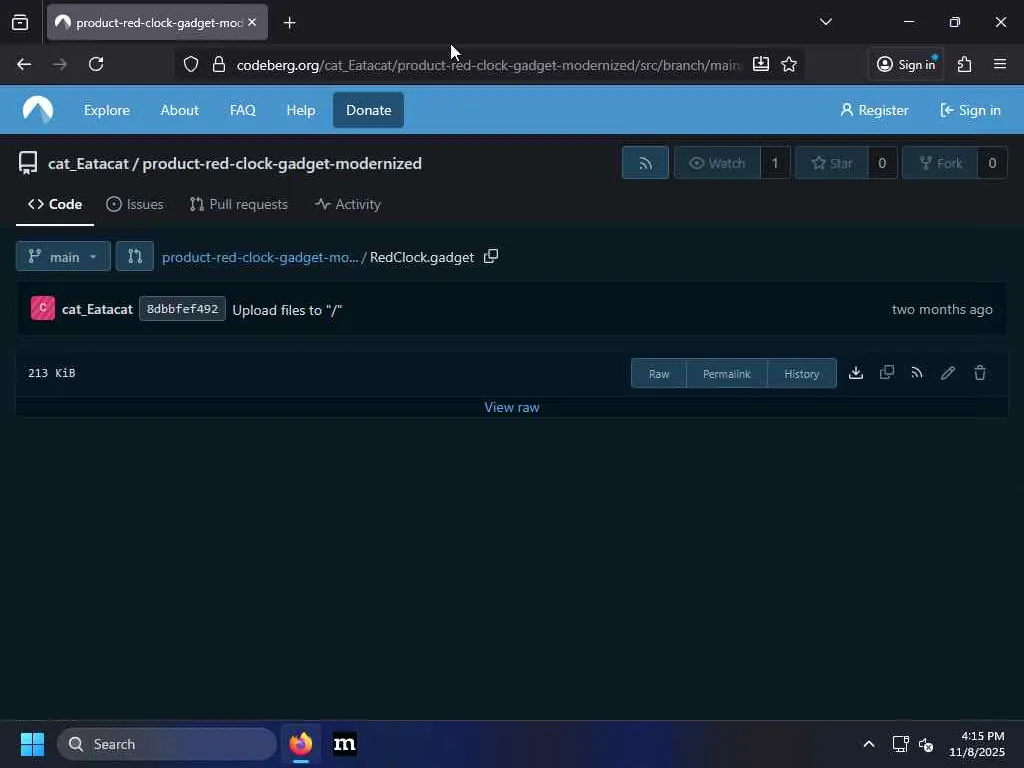This screenshot has height=768, width=1024.
Task: Open the product-red-clock-gadget-modernized repo title link
Action: click(x=282, y=163)
